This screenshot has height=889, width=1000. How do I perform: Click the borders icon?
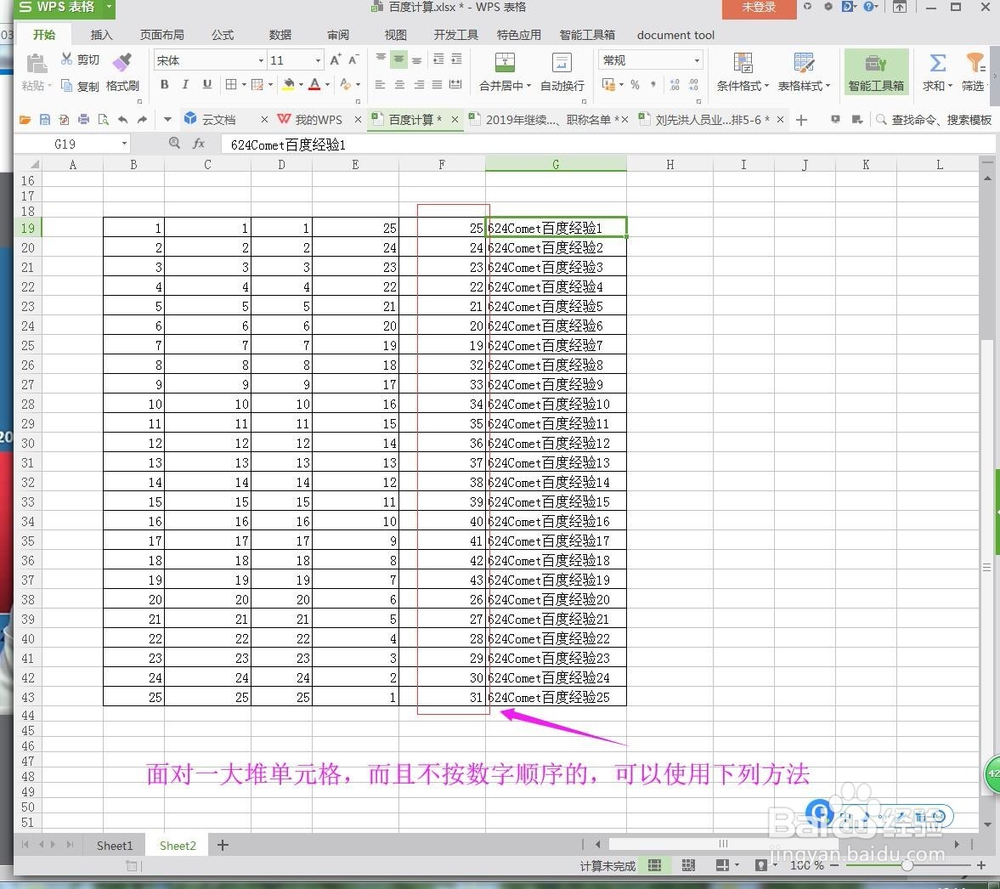(231, 84)
